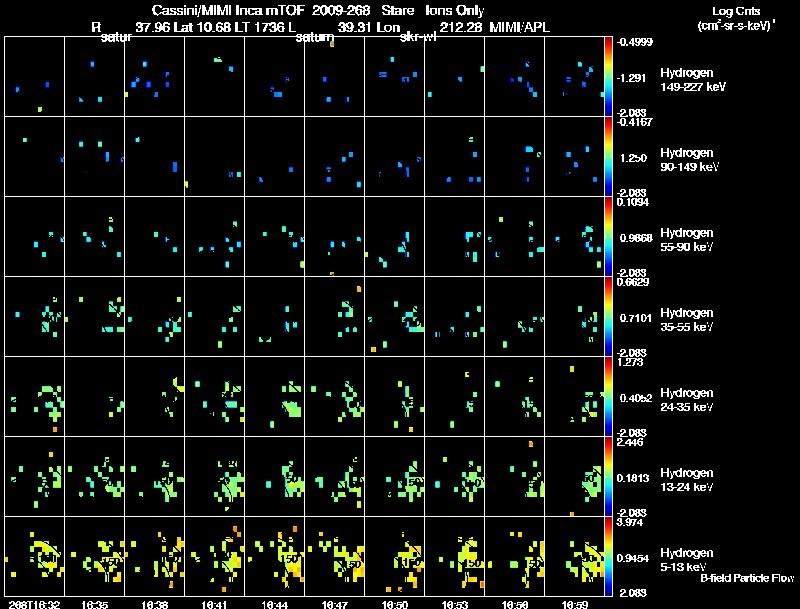Click the '2009-268' date in the title

[341, 10]
